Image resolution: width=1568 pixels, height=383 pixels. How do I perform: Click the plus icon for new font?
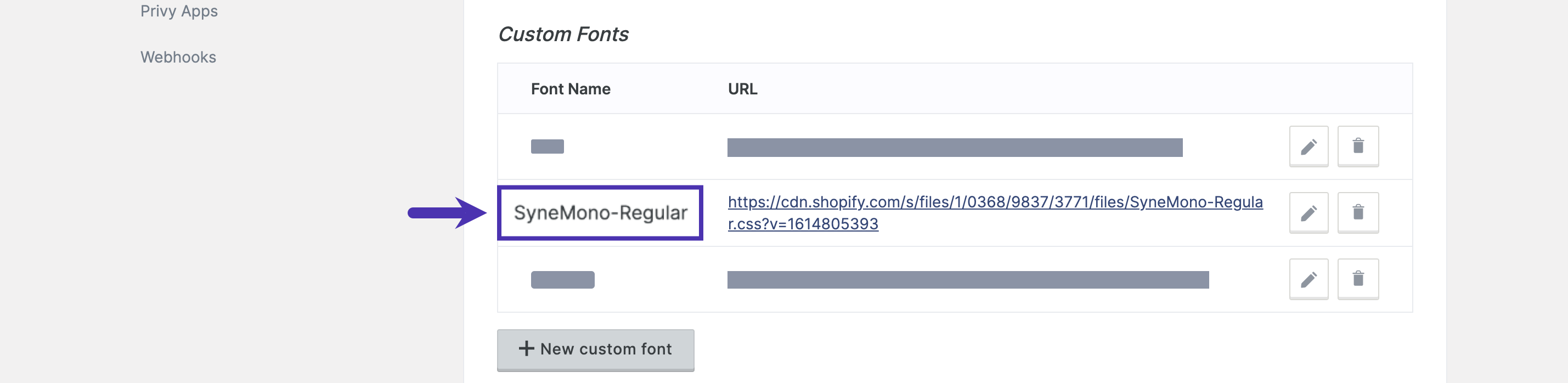pos(526,348)
